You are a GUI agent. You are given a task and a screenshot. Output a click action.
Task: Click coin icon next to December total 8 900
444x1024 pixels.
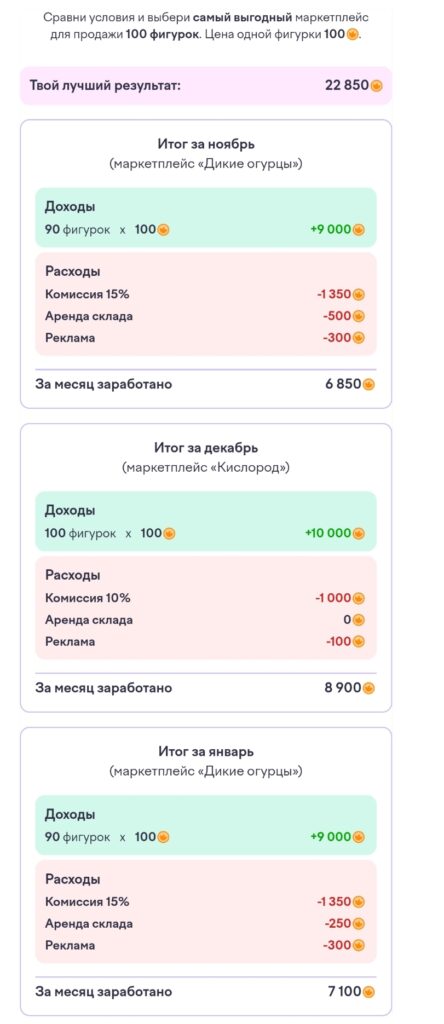coord(369,688)
